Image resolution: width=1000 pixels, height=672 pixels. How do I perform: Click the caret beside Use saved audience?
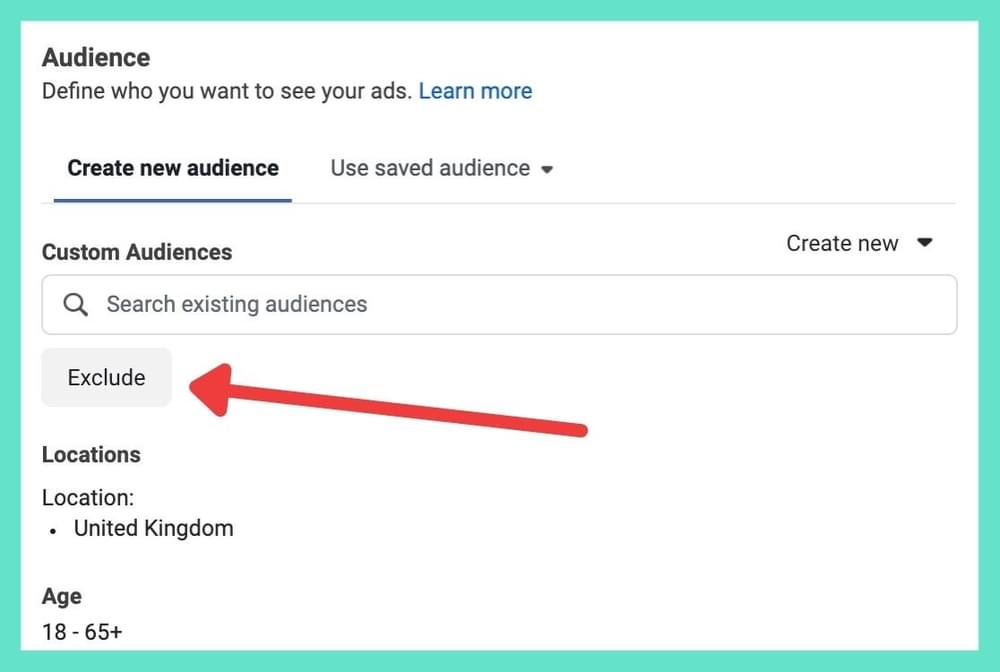pyautogui.click(x=547, y=169)
